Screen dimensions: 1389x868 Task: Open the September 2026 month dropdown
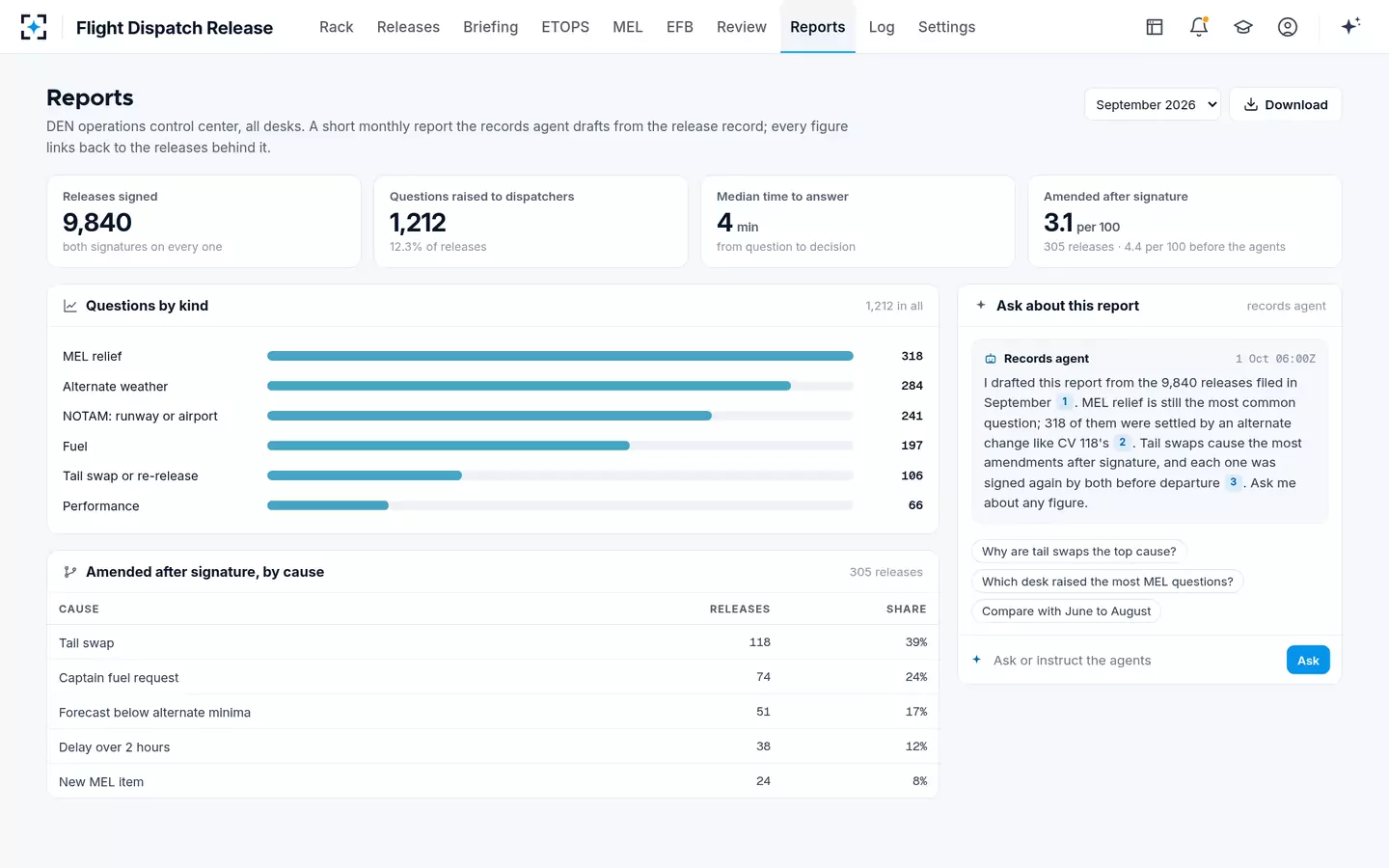point(1153,104)
